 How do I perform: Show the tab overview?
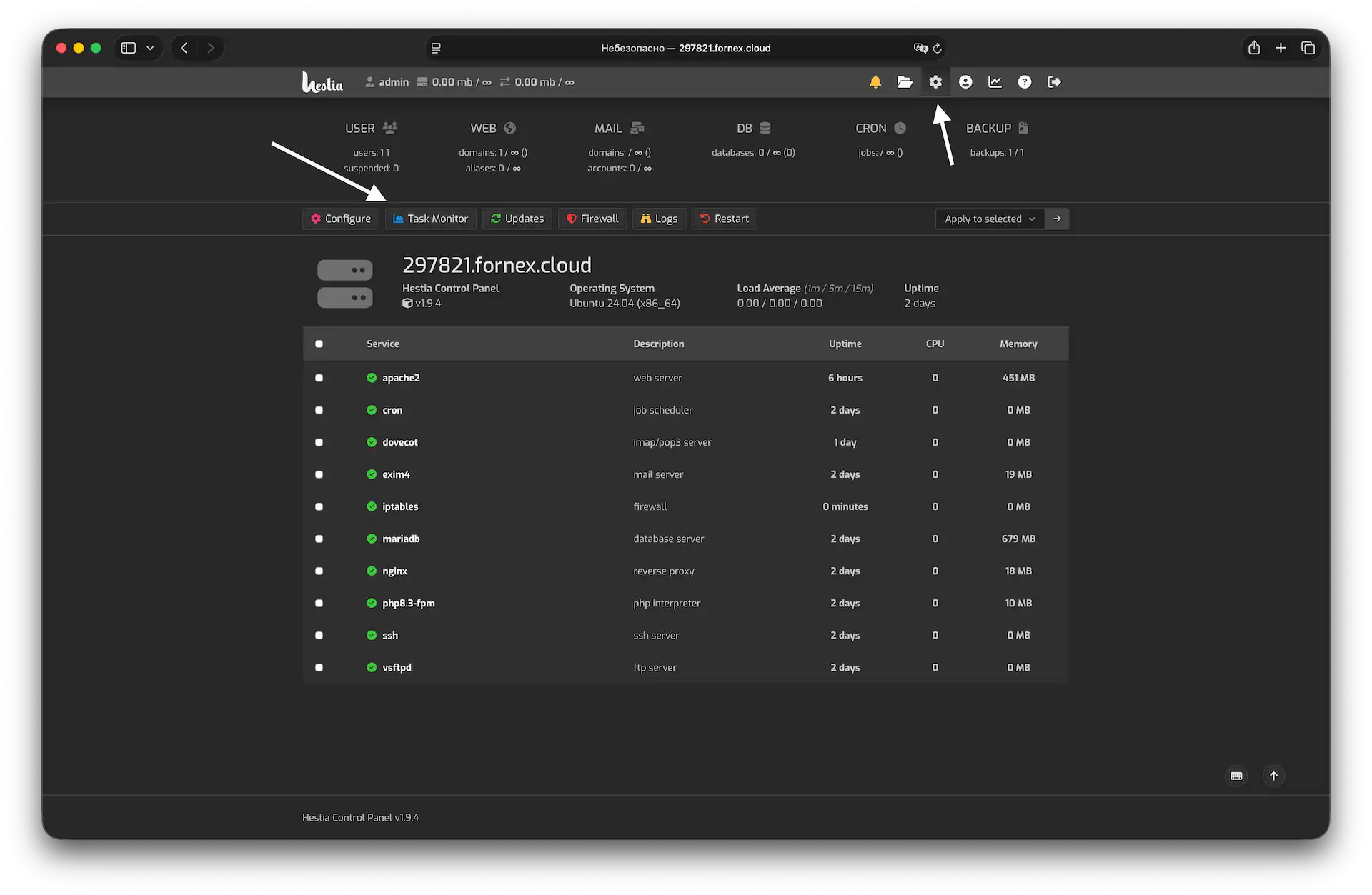1308,48
